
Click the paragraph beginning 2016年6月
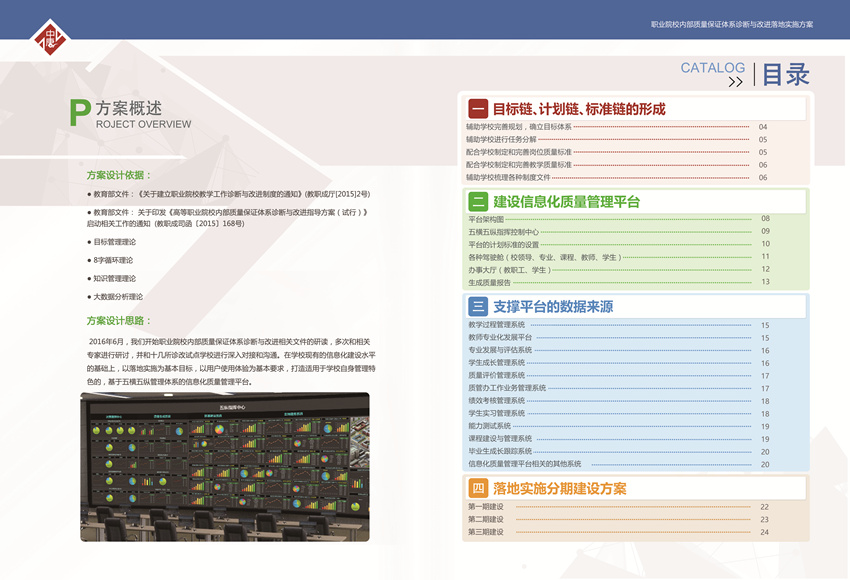coord(231,362)
